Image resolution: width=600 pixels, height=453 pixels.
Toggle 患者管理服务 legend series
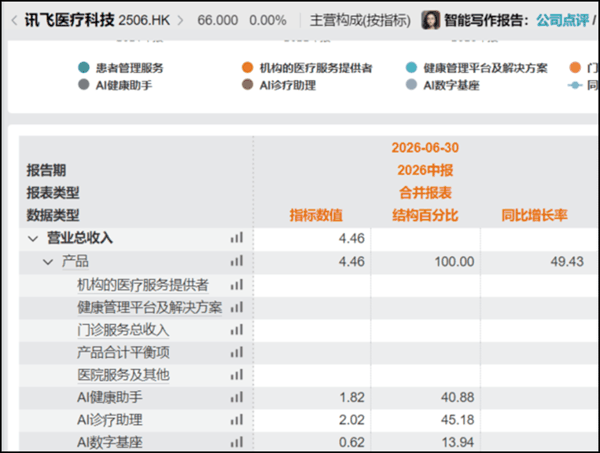point(121,68)
